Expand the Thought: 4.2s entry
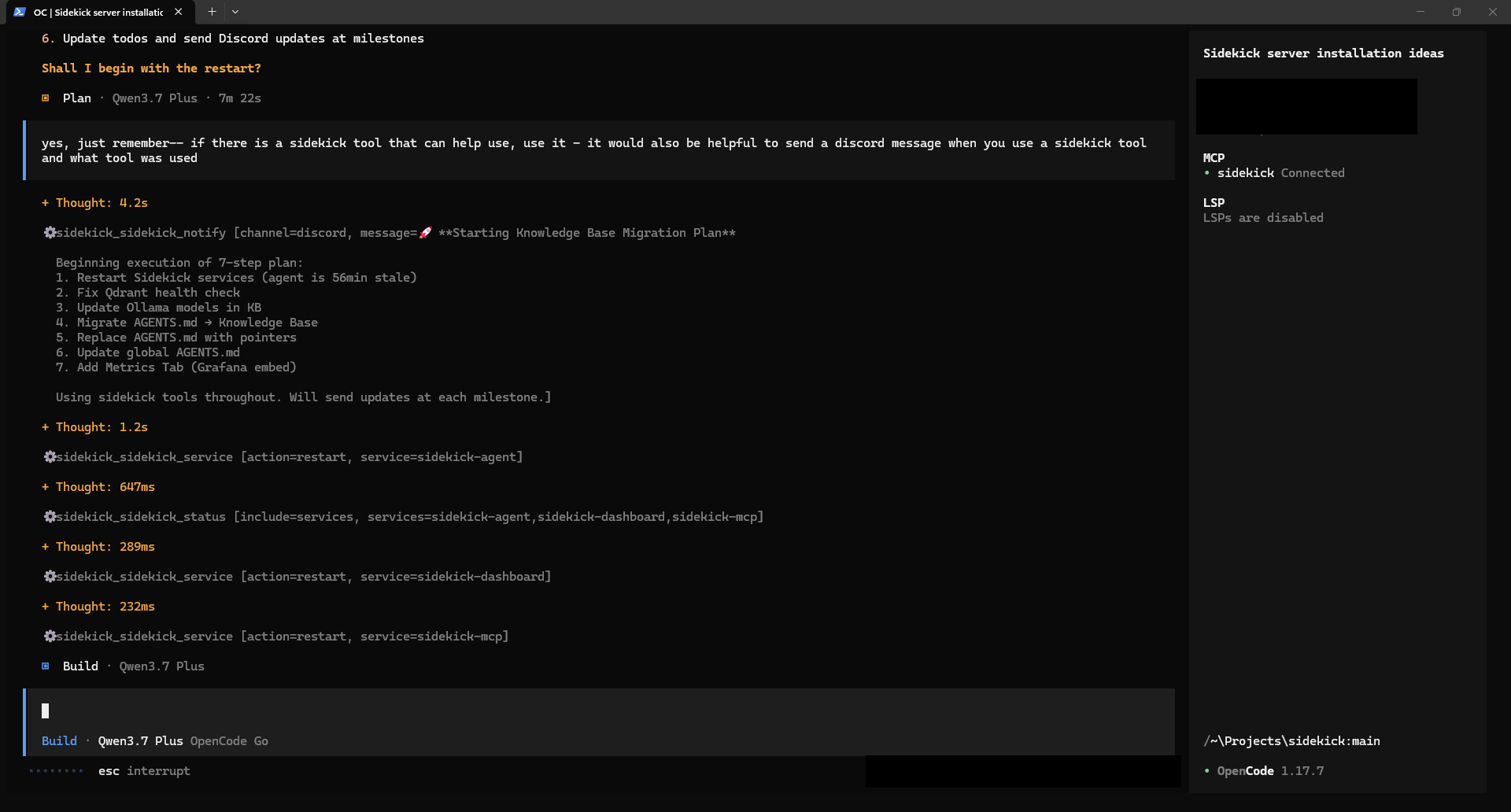The width and height of the screenshot is (1511, 812). [94, 203]
